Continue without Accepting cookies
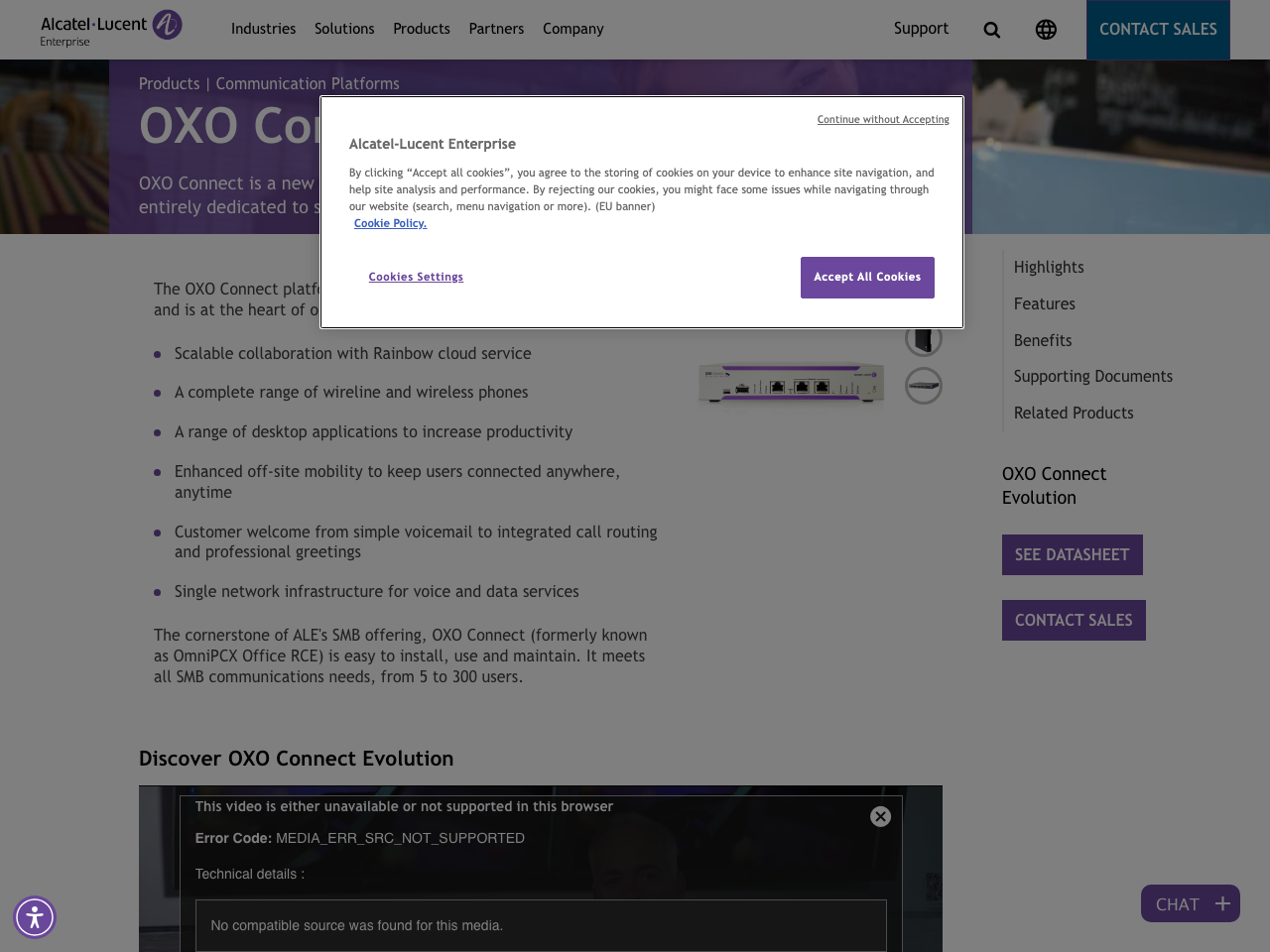This screenshot has width=1270, height=952. (x=883, y=118)
